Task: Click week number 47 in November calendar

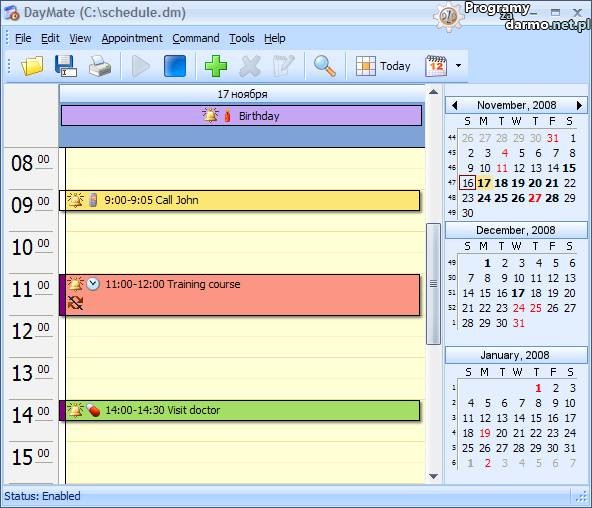Action: point(452,183)
